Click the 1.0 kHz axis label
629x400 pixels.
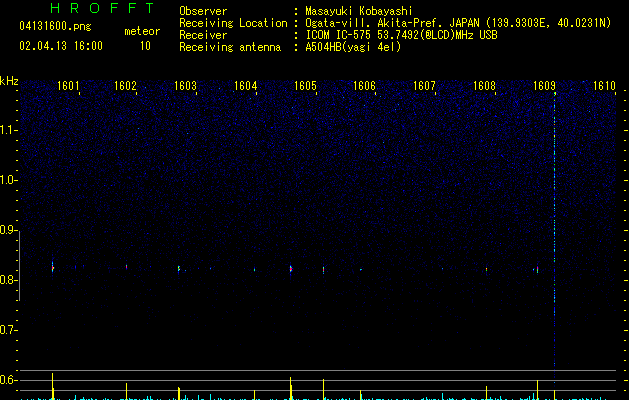pos(8,180)
